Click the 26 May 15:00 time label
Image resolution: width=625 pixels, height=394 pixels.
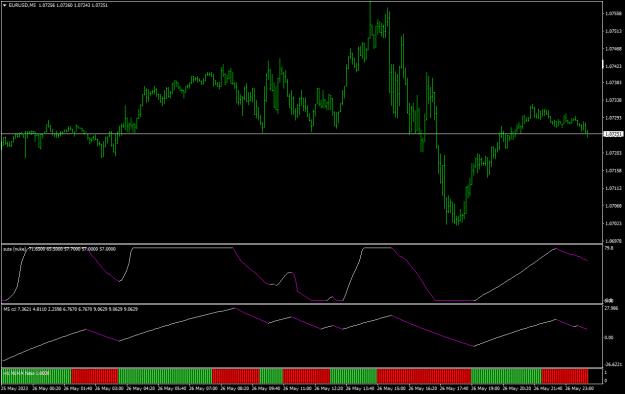(x=391, y=388)
